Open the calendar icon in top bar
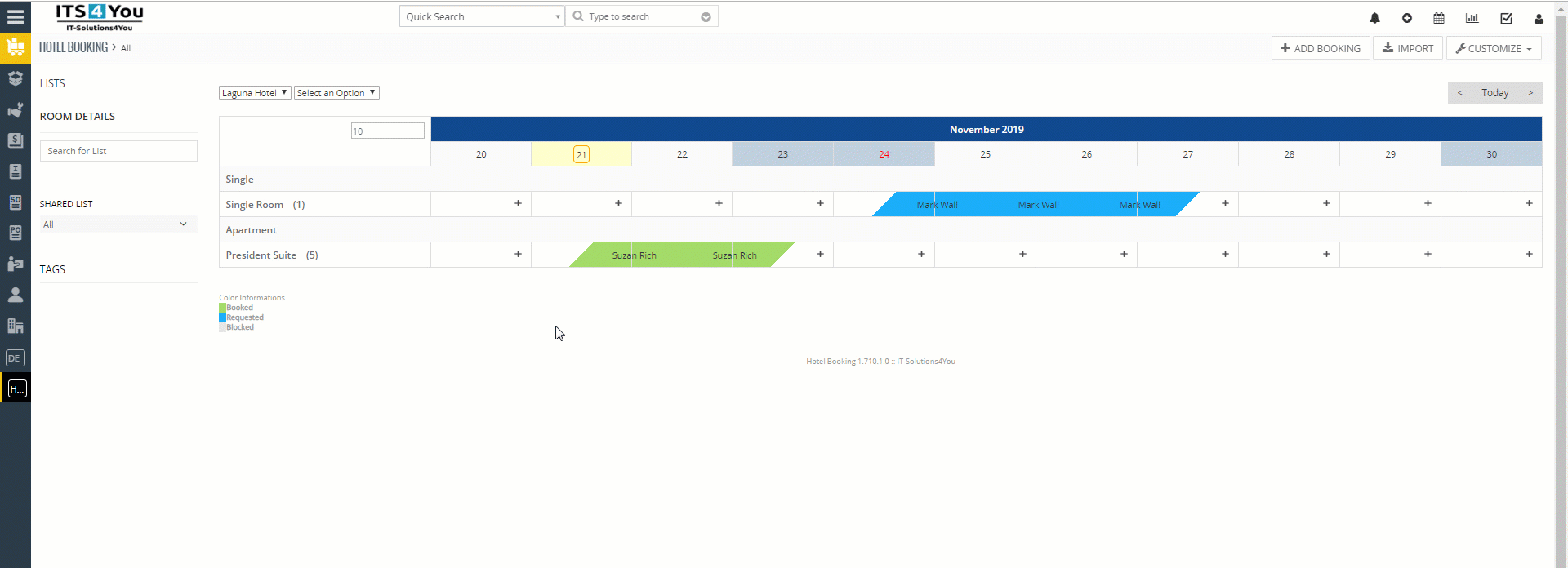1568x568 pixels. click(x=1439, y=18)
